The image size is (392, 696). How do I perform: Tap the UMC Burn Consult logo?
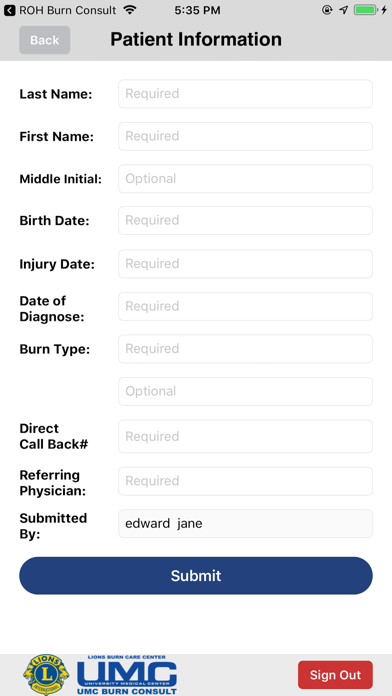(127, 674)
